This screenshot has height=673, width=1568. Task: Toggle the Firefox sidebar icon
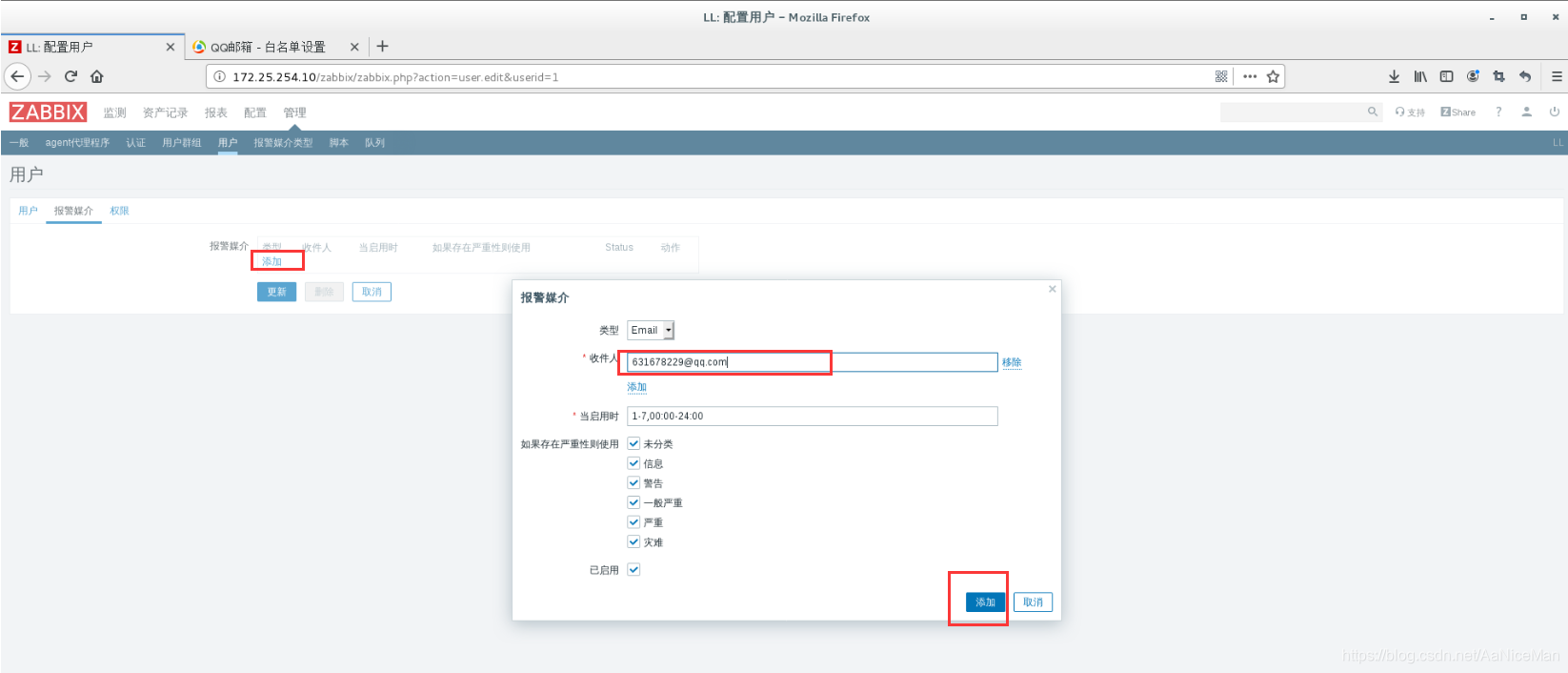click(x=1446, y=76)
